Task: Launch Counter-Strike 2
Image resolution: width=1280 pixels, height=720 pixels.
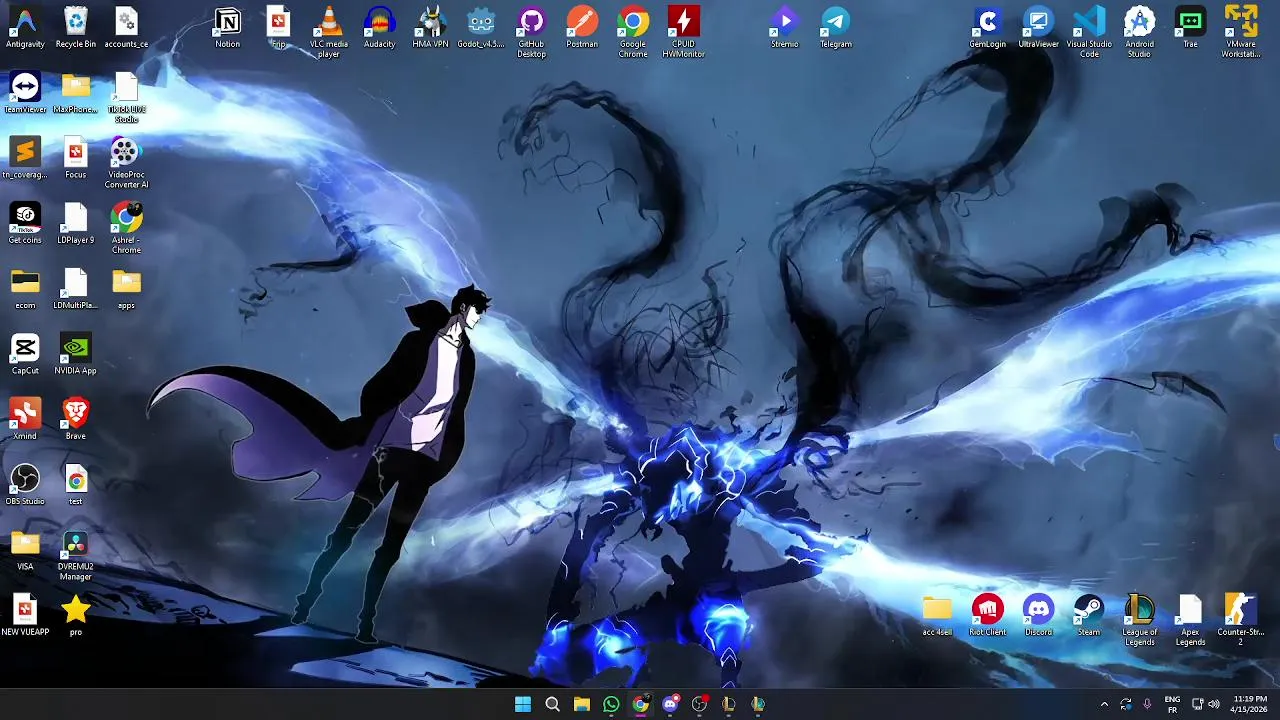Action: click(x=1241, y=620)
